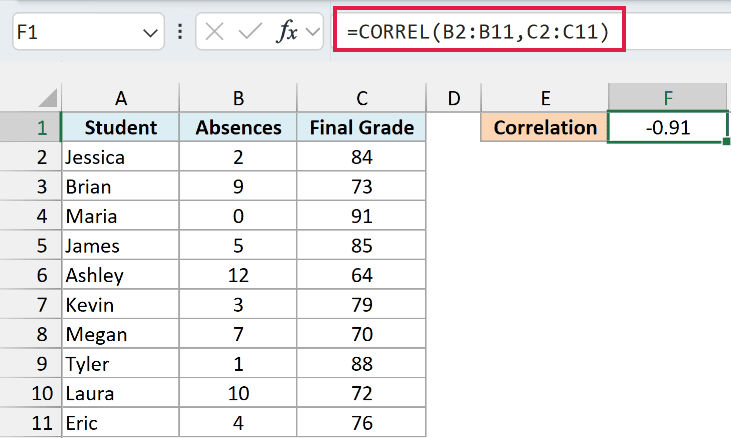Select row 10 header

[x=31, y=393]
